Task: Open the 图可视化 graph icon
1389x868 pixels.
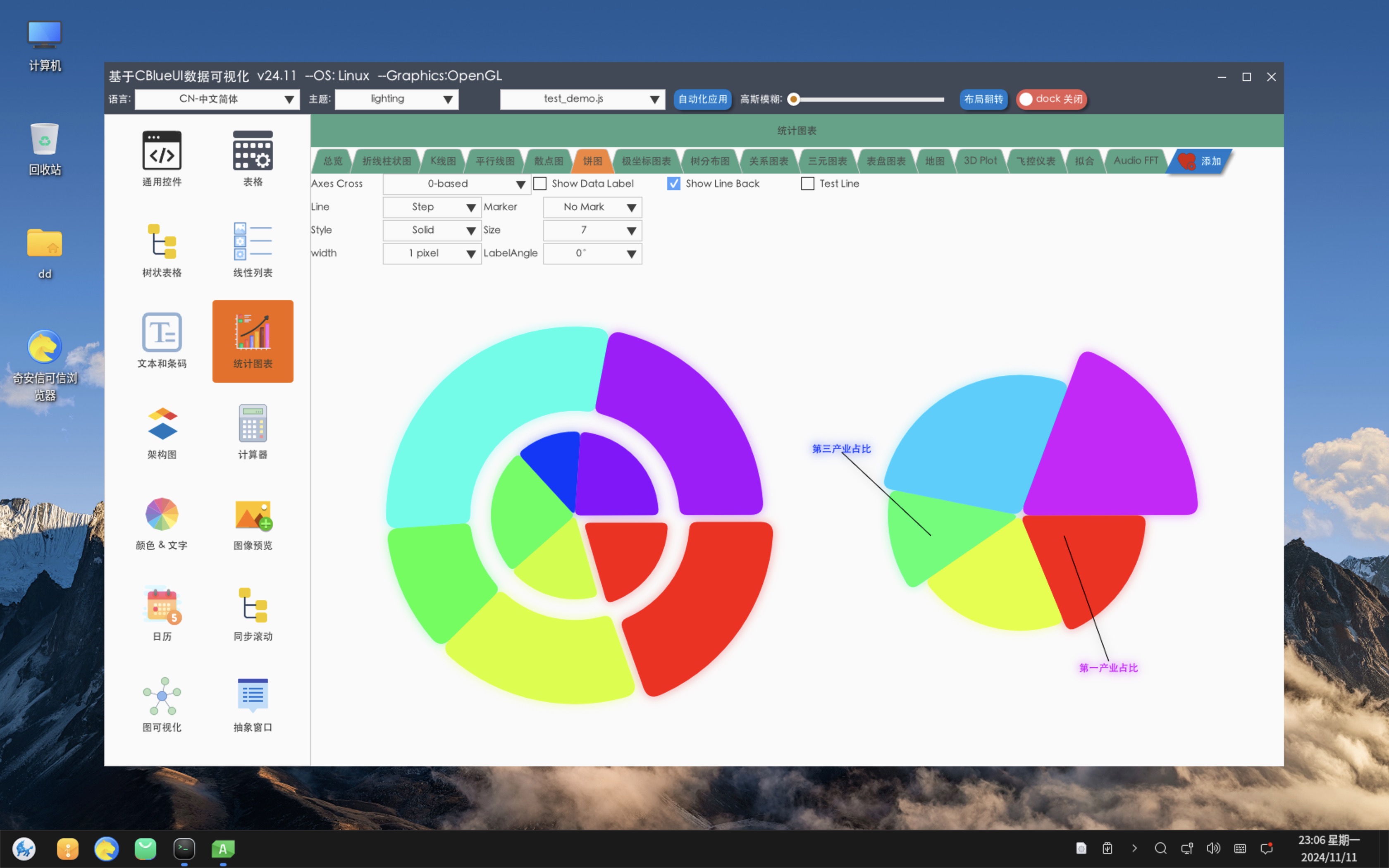Action: (162, 696)
